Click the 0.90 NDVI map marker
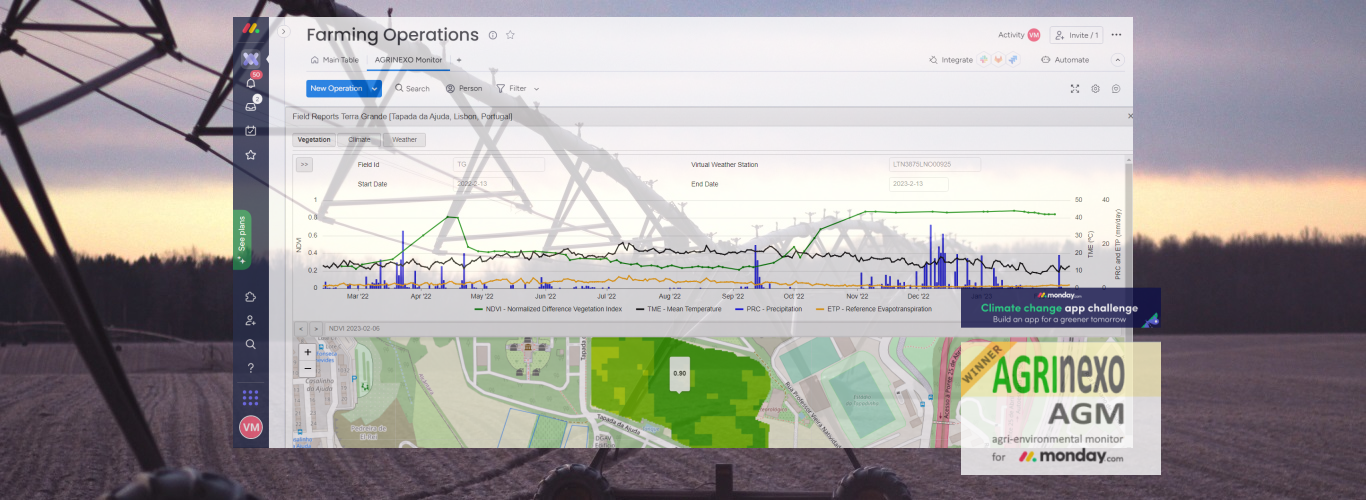The image size is (1366, 500). [680, 373]
